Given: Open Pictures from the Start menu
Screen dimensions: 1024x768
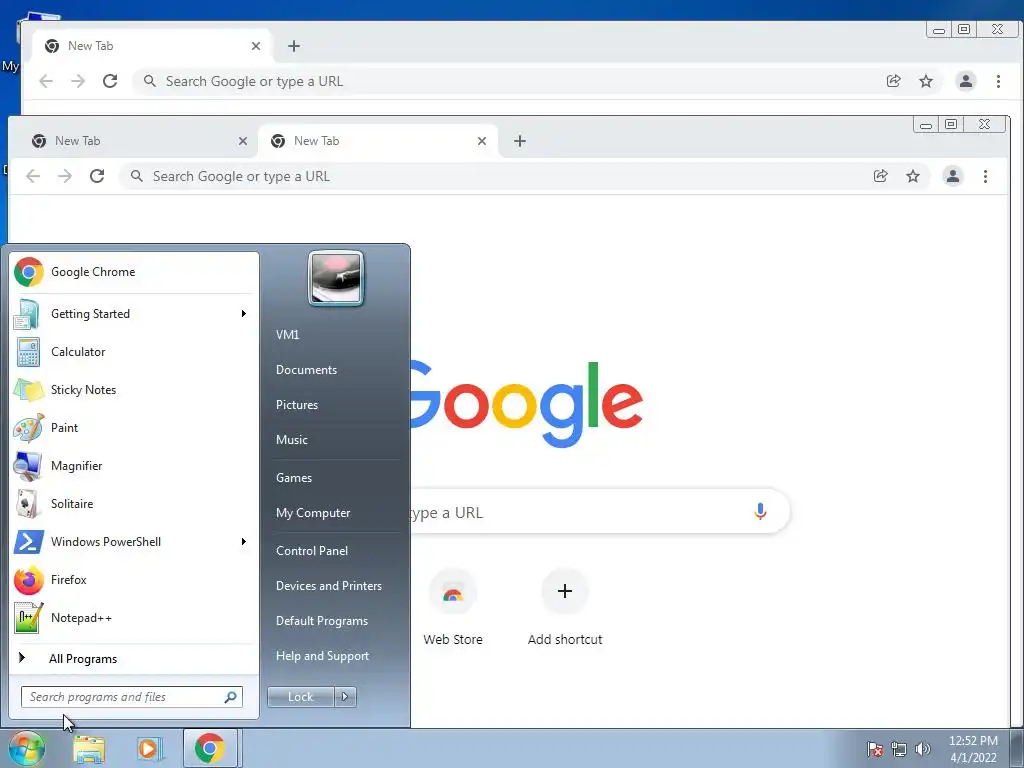Looking at the screenshot, I should point(297,405).
